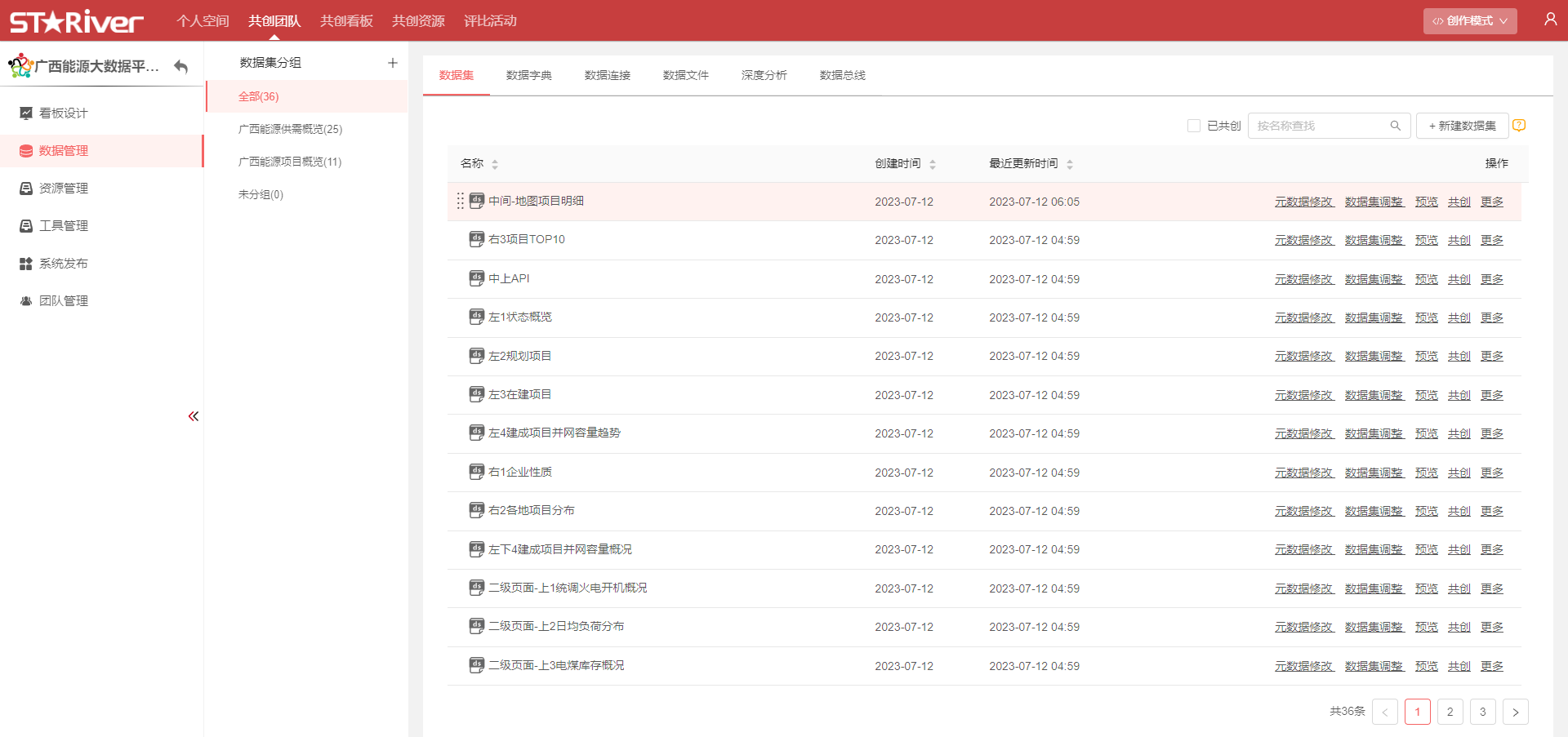Viewport: 1568px width, 737px height.
Task: Go to page 2 of the dataset list
Action: [1450, 712]
